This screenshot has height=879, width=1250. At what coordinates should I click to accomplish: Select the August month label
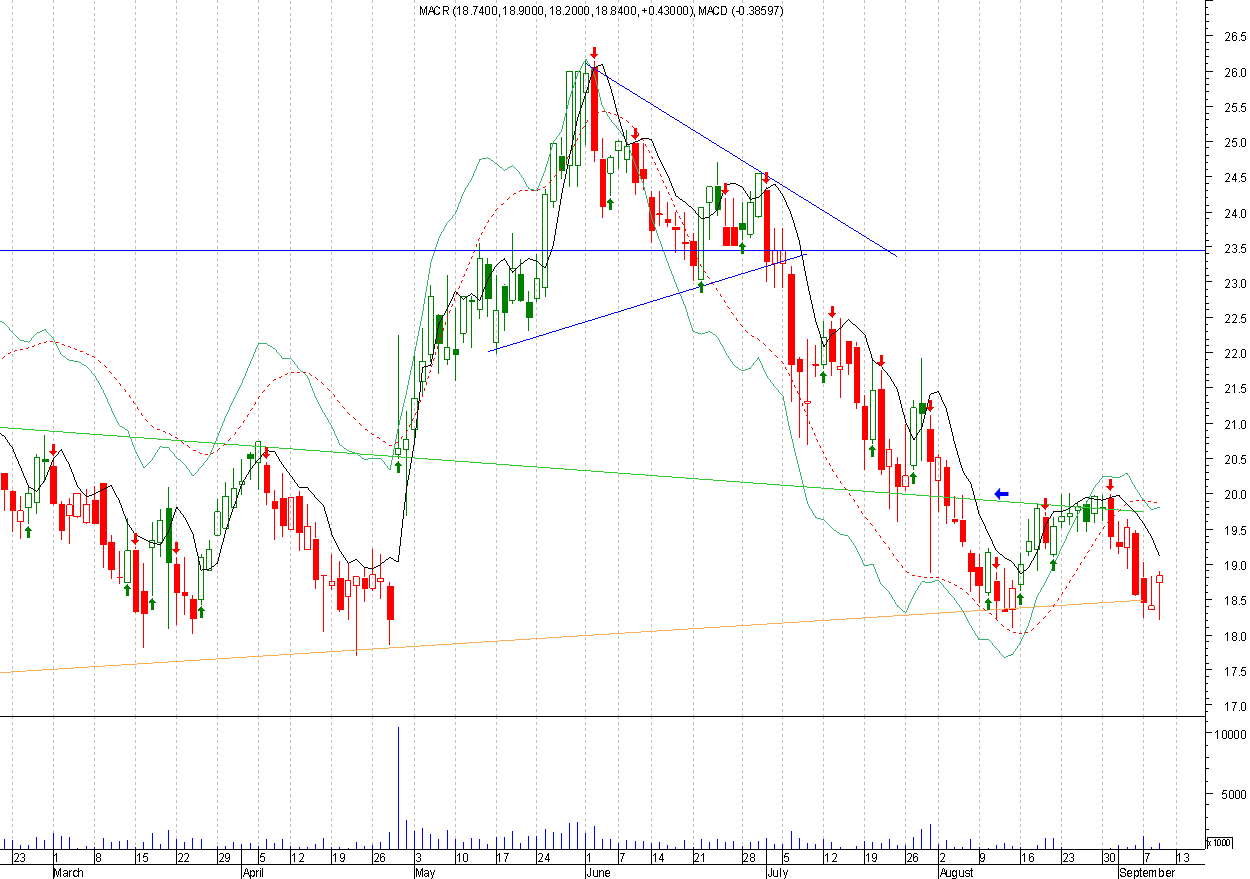(959, 872)
